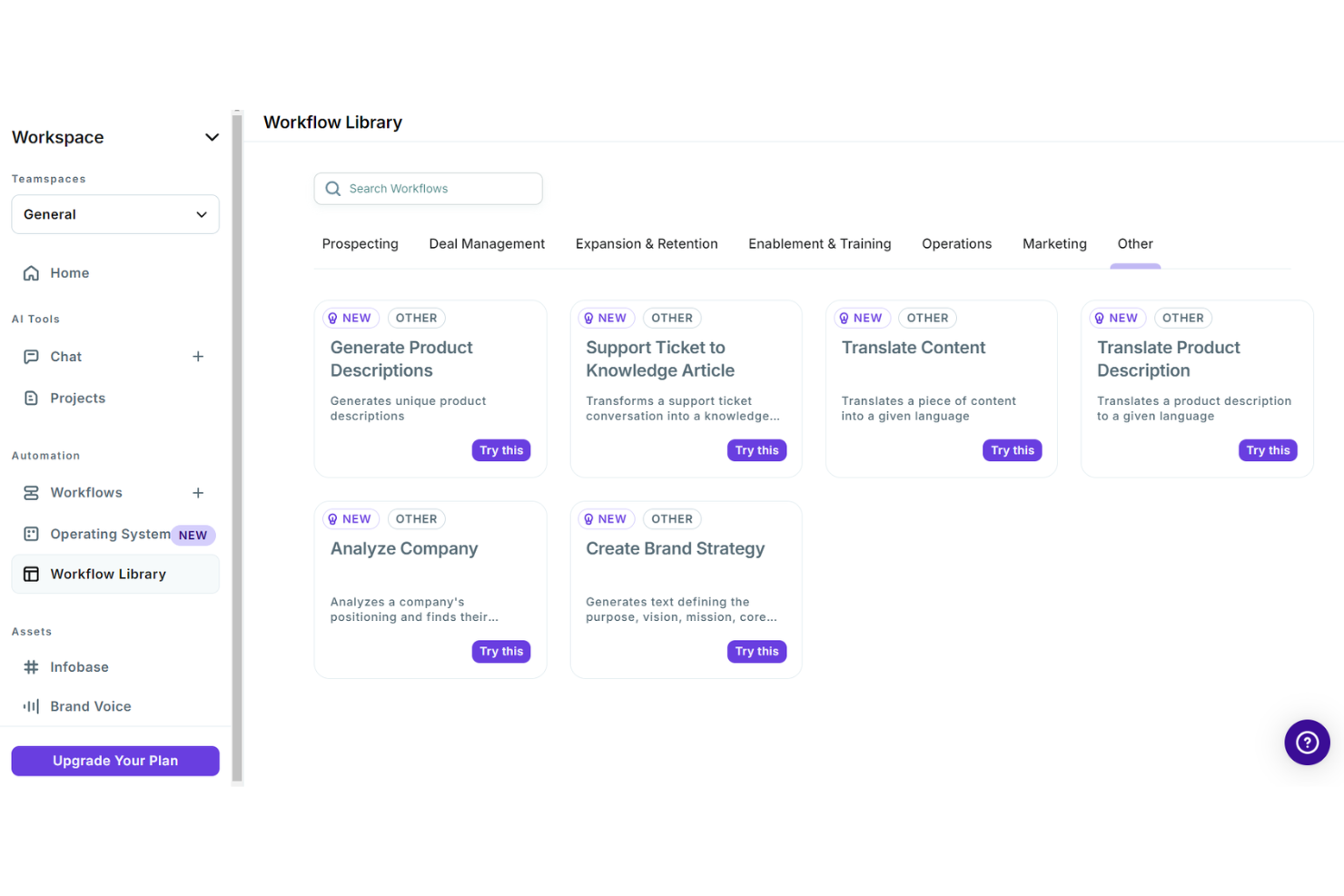Click inside the Search Workflows field

[x=427, y=188]
